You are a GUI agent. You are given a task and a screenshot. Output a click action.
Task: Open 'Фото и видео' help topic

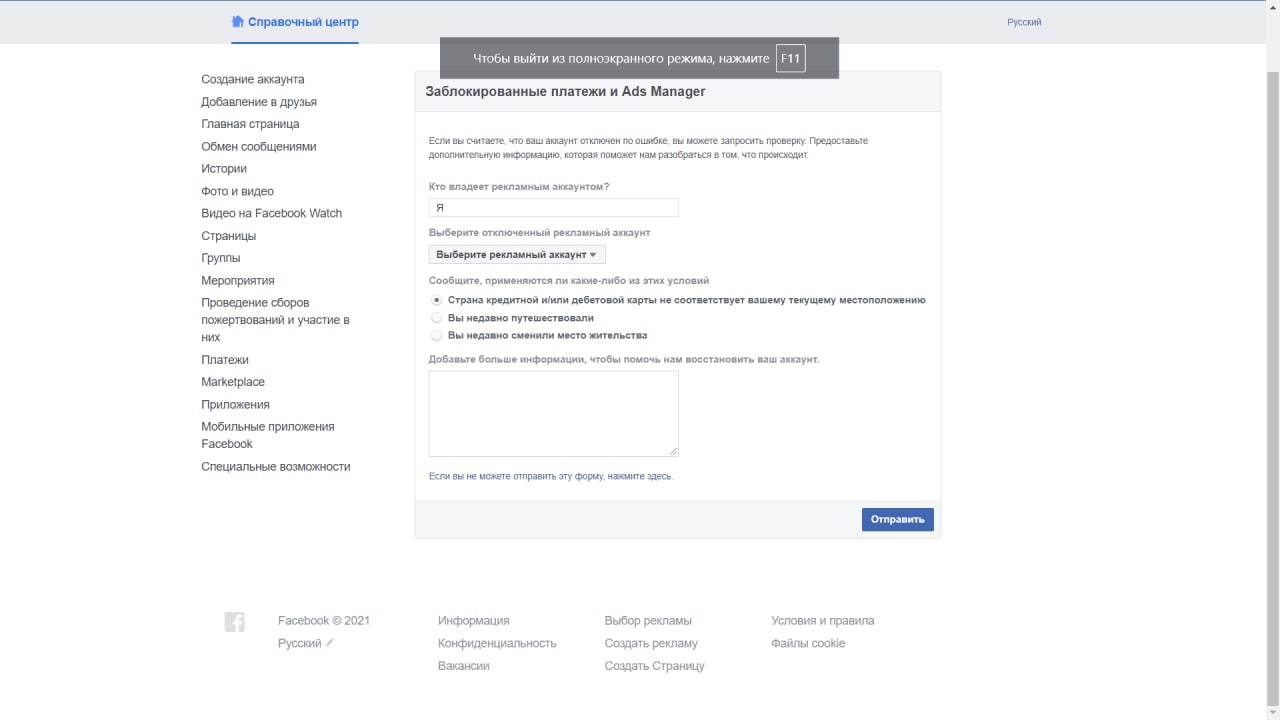pyautogui.click(x=237, y=191)
